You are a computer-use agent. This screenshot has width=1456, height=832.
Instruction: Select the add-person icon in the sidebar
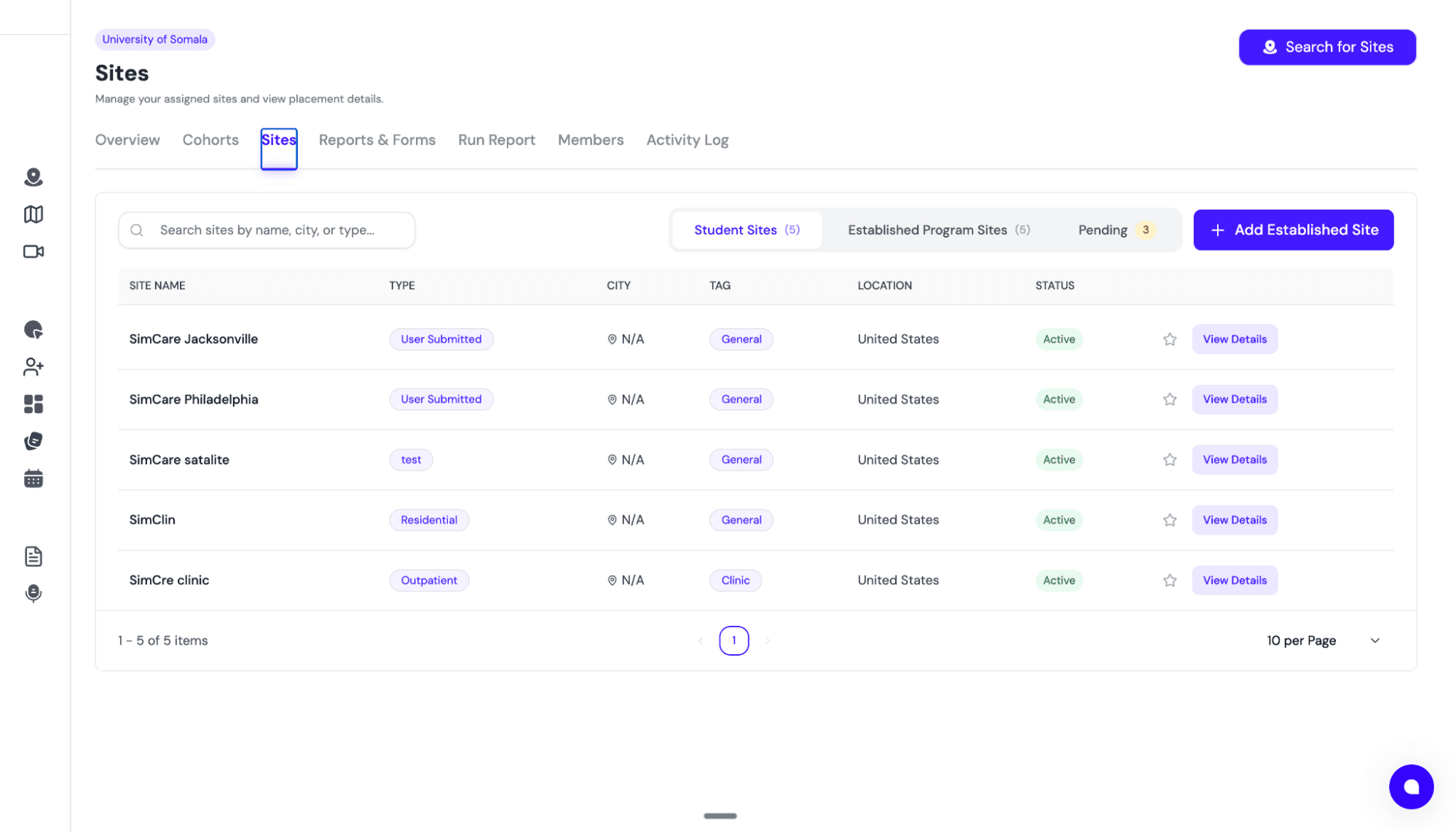click(34, 367)
